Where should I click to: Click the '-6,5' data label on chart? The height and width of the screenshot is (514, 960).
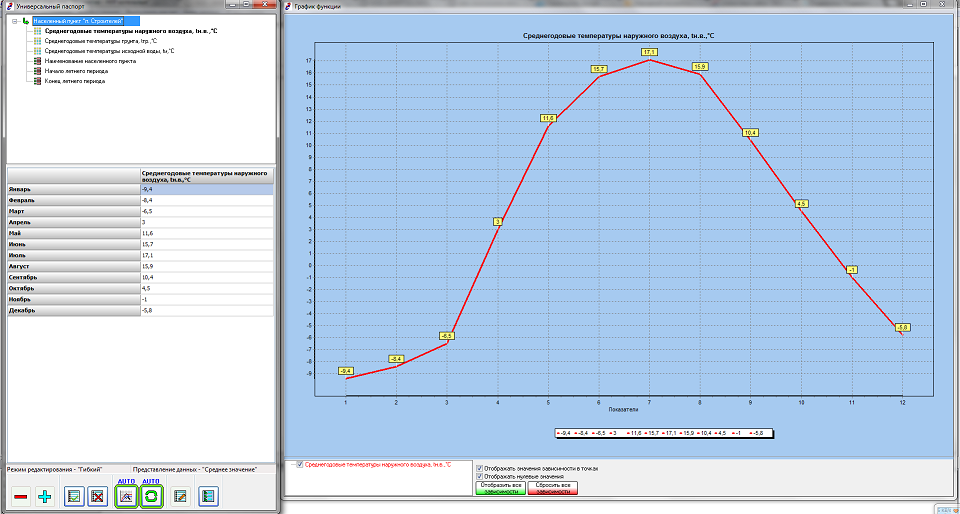pos(447,336)
